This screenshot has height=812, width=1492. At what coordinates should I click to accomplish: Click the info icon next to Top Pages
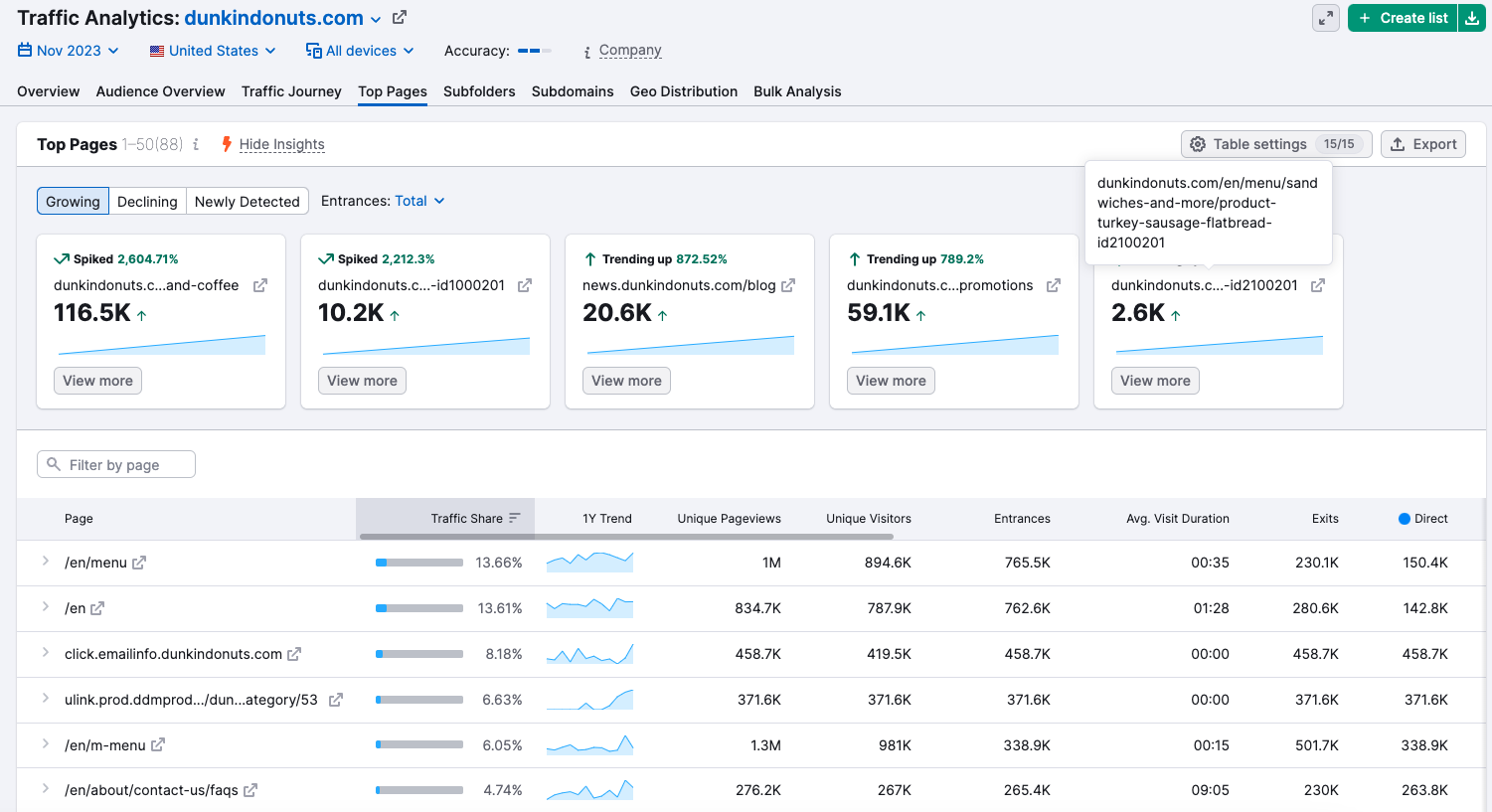click(196, 144)
